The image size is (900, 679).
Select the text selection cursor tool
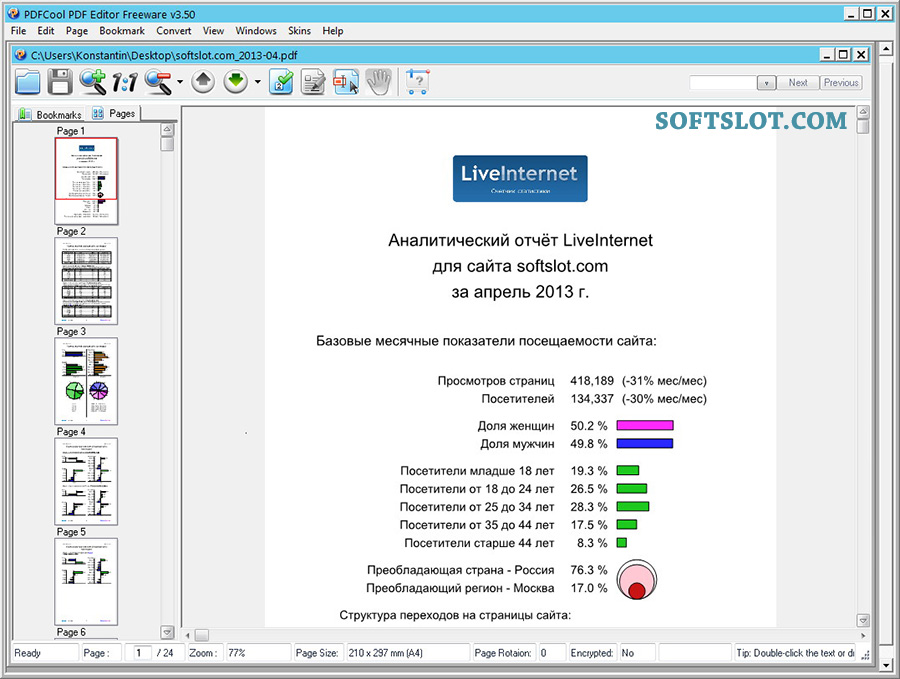[346, 82]
